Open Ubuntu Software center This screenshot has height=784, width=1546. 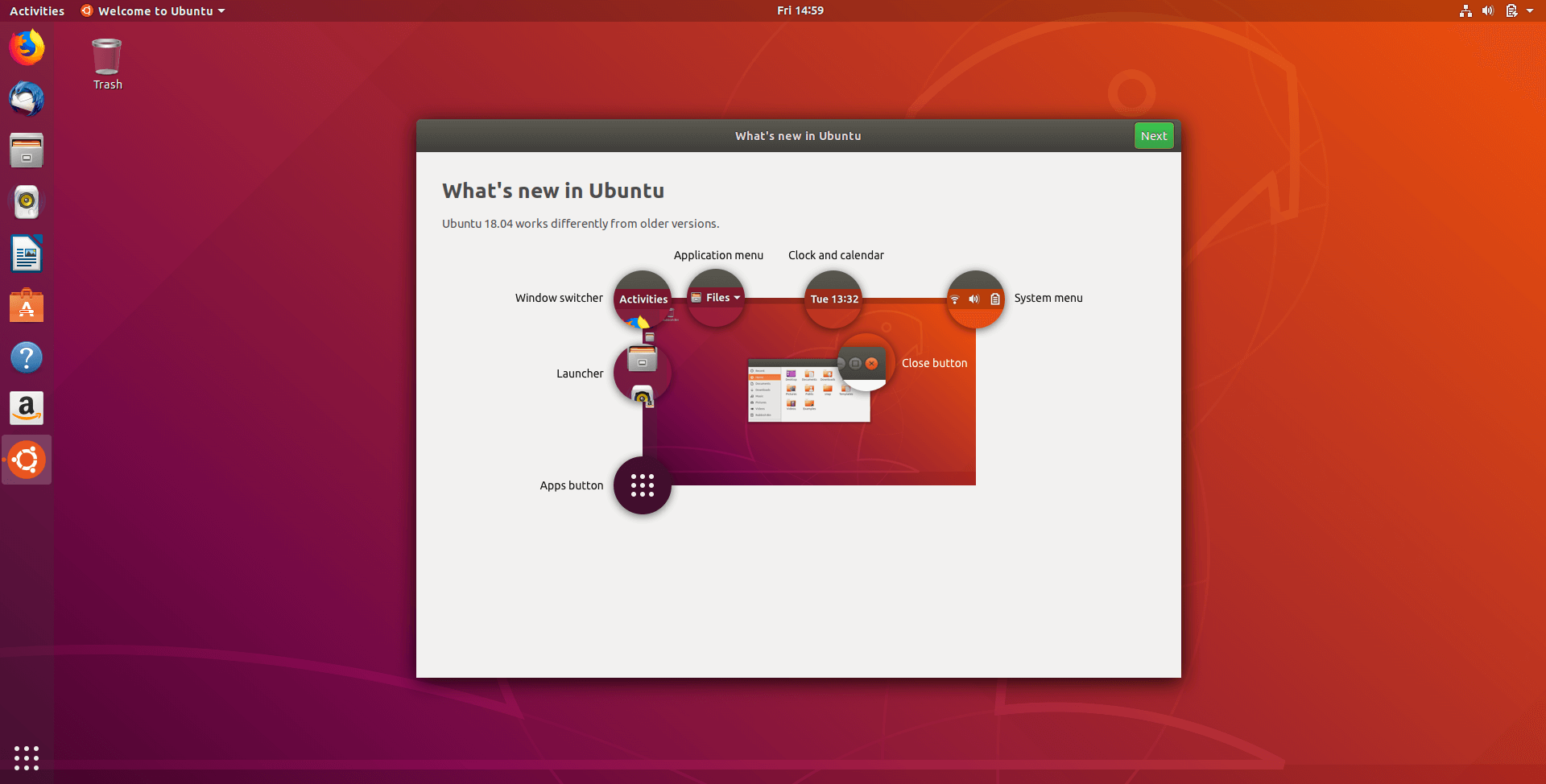(27, 306)
